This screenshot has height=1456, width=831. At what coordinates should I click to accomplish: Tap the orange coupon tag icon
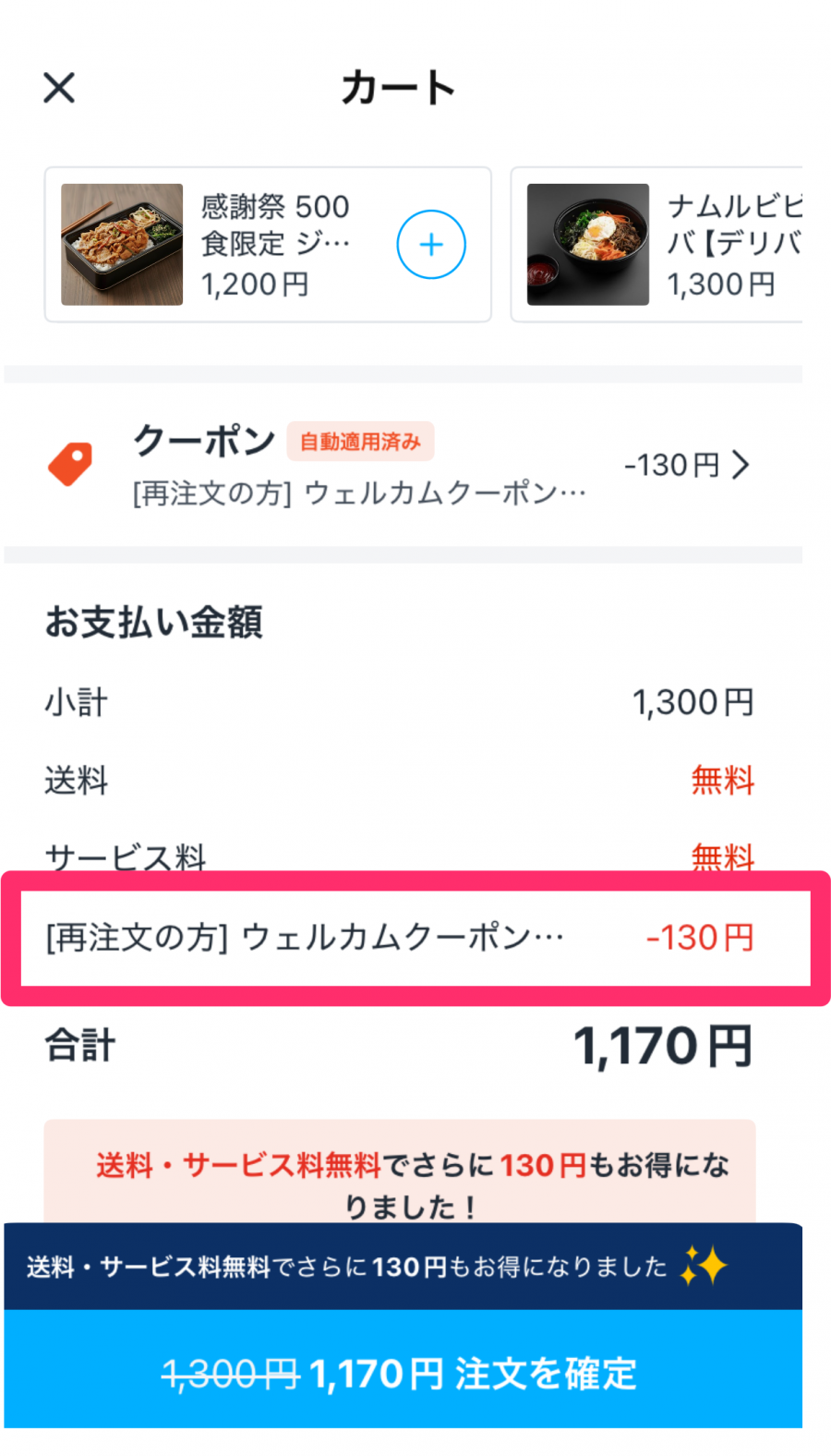[x=70, y=464]
